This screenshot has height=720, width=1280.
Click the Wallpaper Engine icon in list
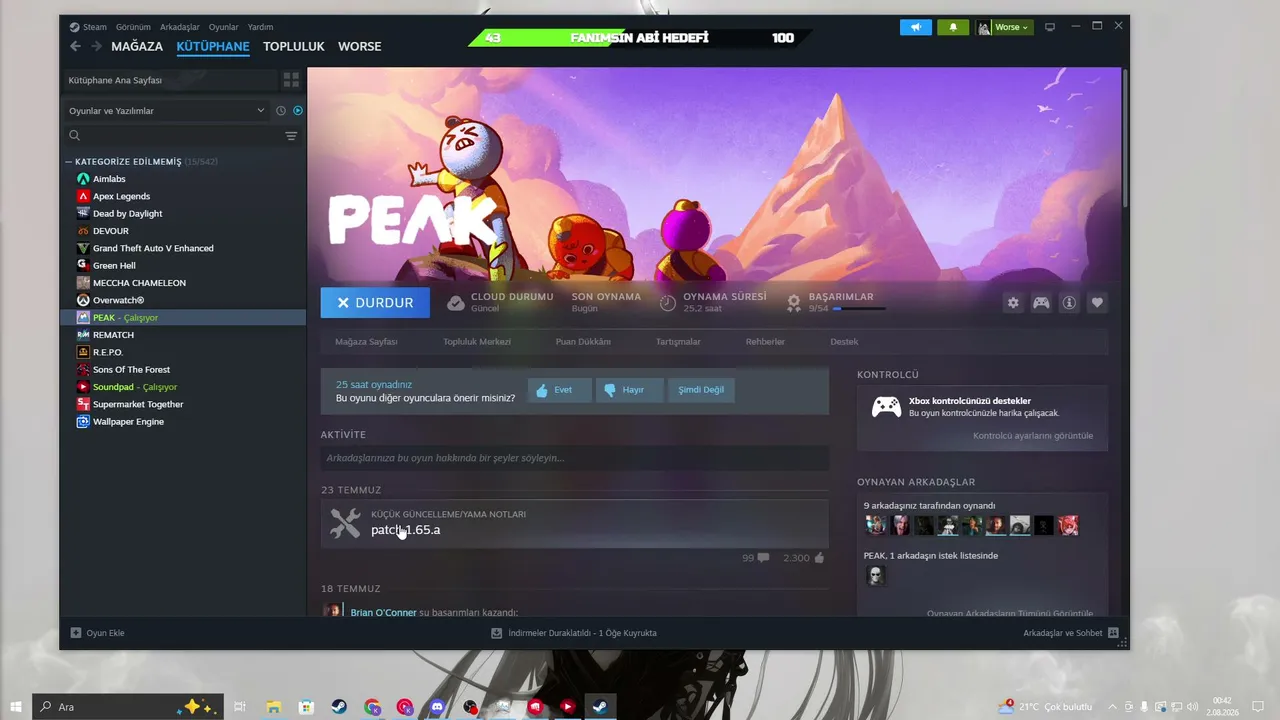coord(83,422)
